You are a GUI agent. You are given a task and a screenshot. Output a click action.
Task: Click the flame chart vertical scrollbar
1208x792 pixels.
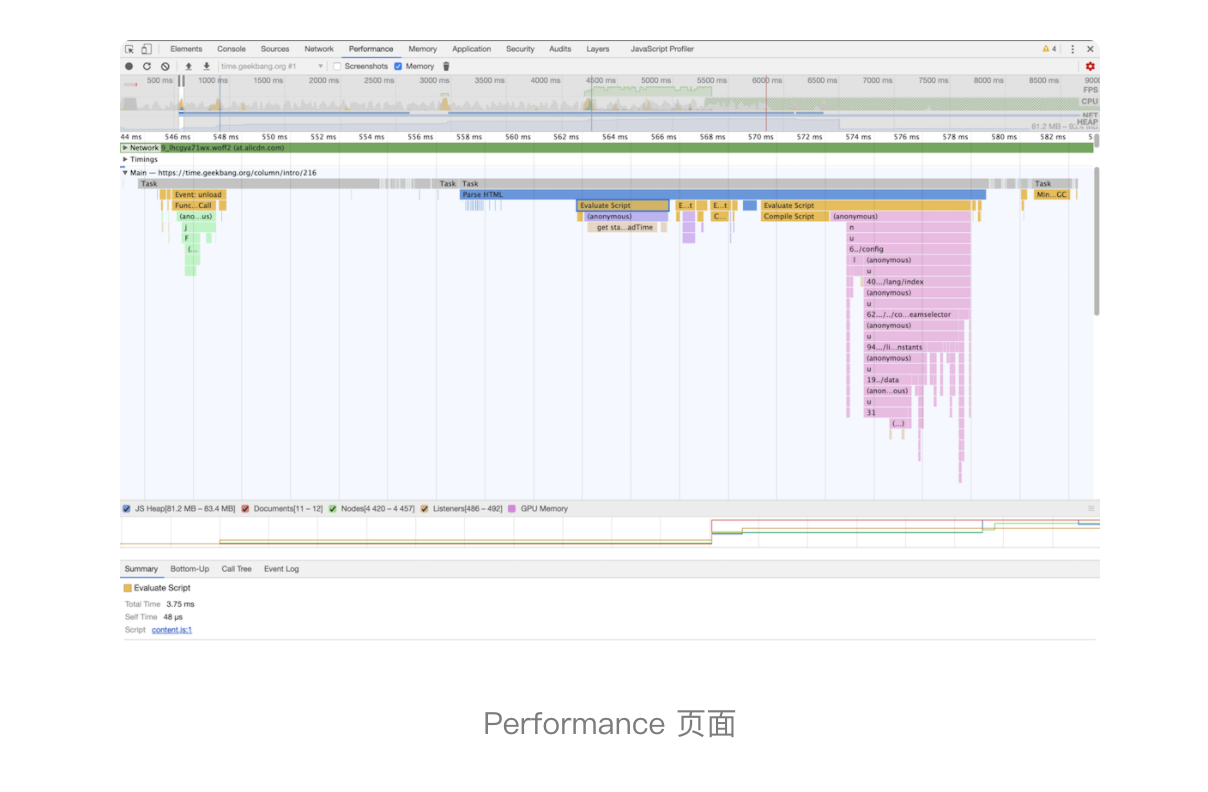(1097, 240)
